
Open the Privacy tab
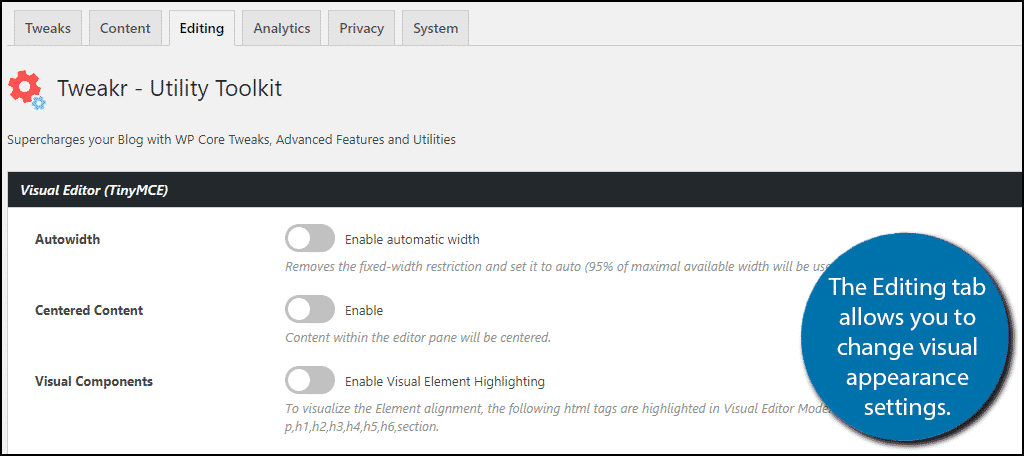pyautogui.click(x=361, y=29)
